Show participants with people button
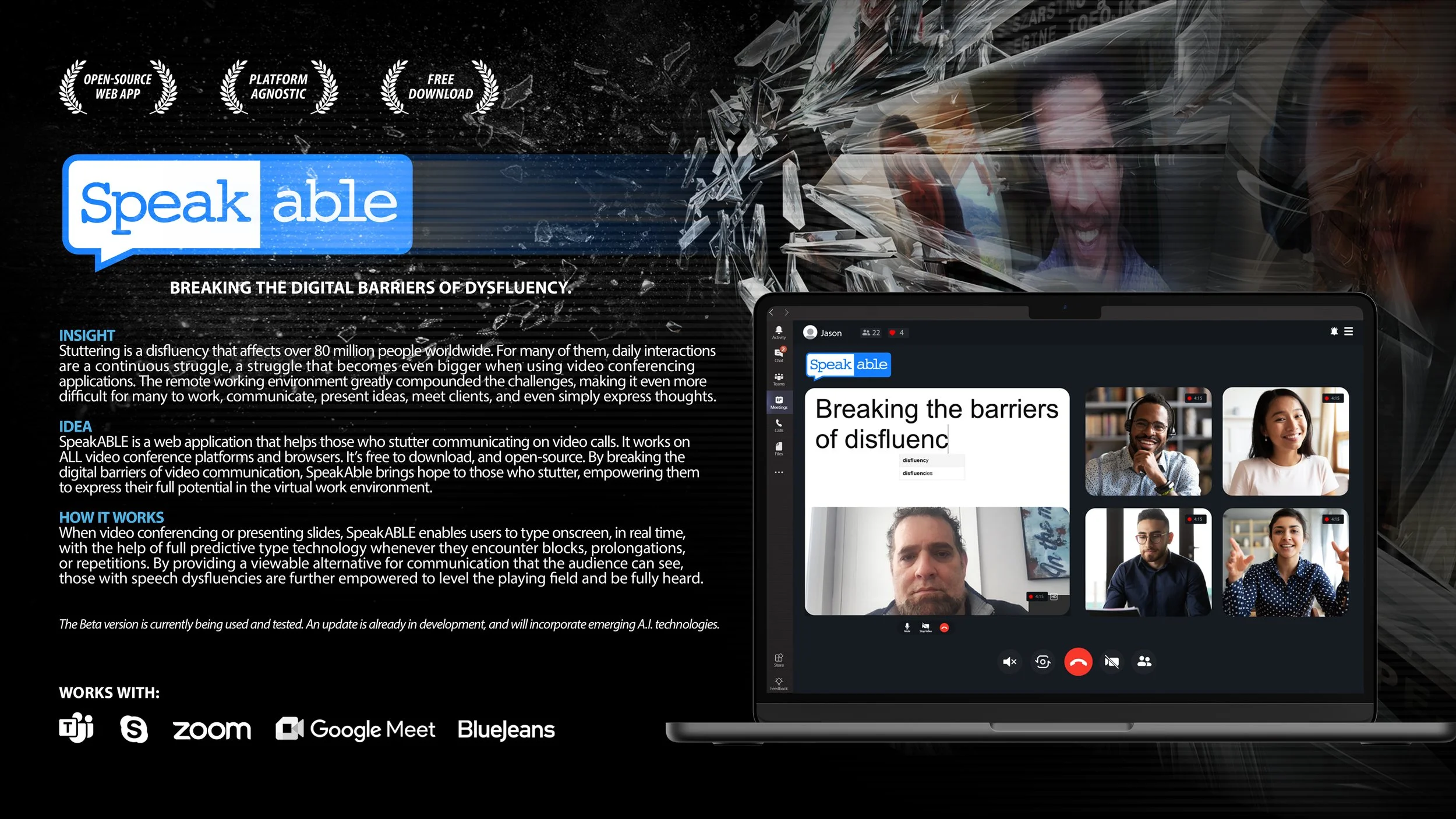1456x819 pixels. 1144,662
